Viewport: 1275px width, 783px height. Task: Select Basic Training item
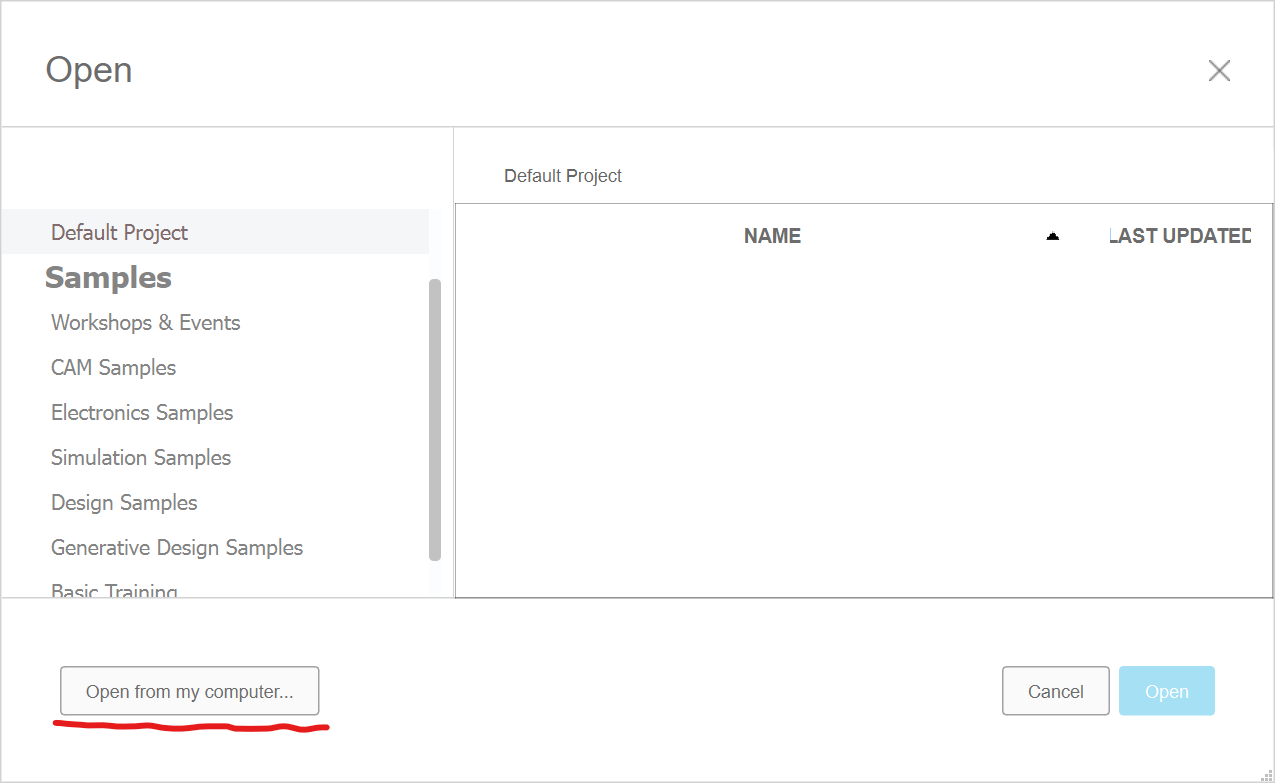coord(114,590)
